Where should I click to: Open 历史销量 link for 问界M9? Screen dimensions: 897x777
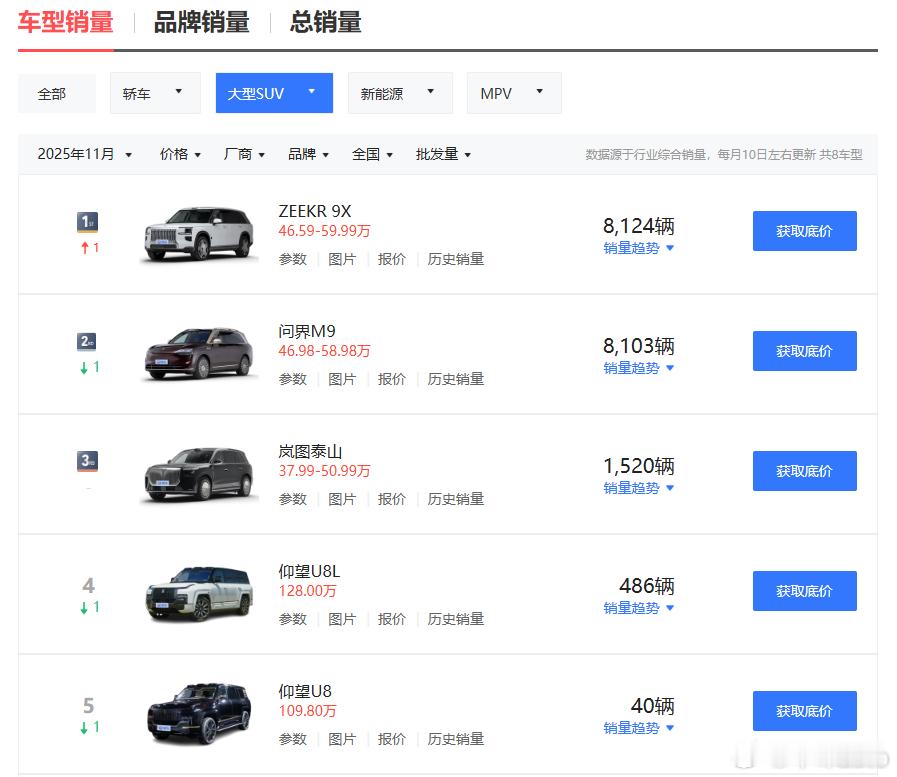(455, 379)
